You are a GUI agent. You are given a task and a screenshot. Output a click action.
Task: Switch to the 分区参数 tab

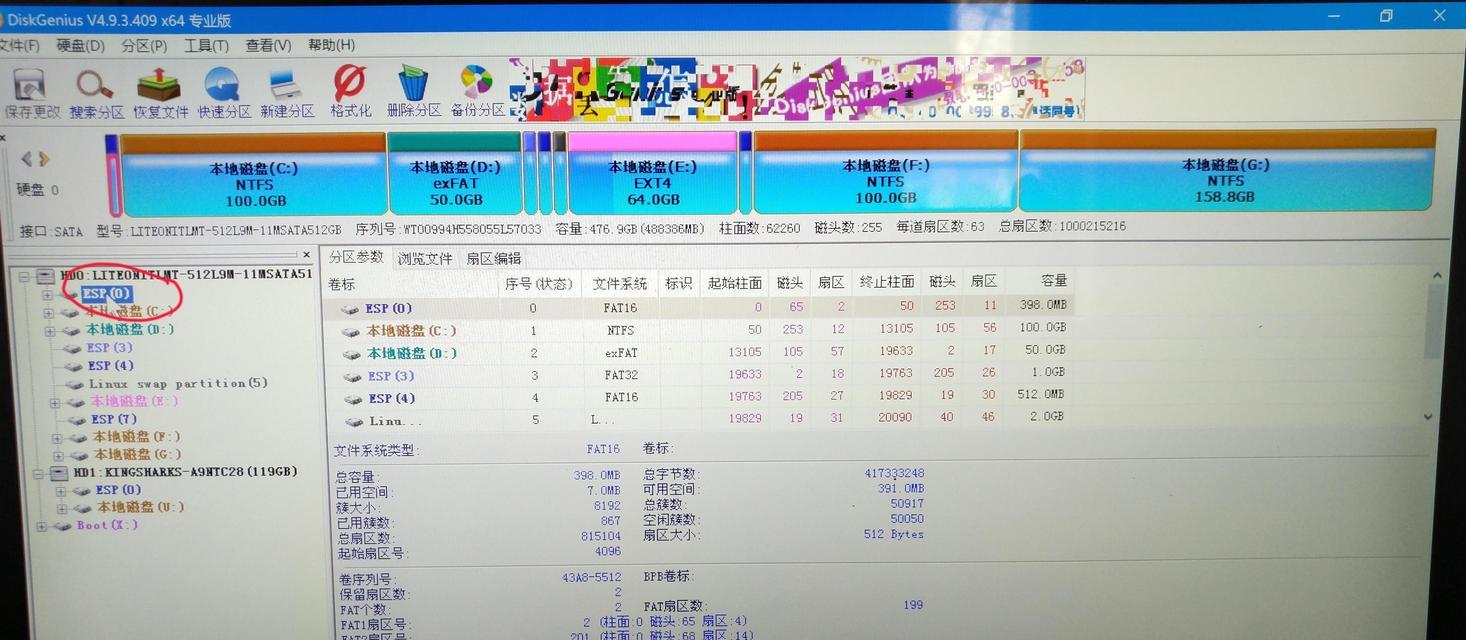click(x=356, y=257)
